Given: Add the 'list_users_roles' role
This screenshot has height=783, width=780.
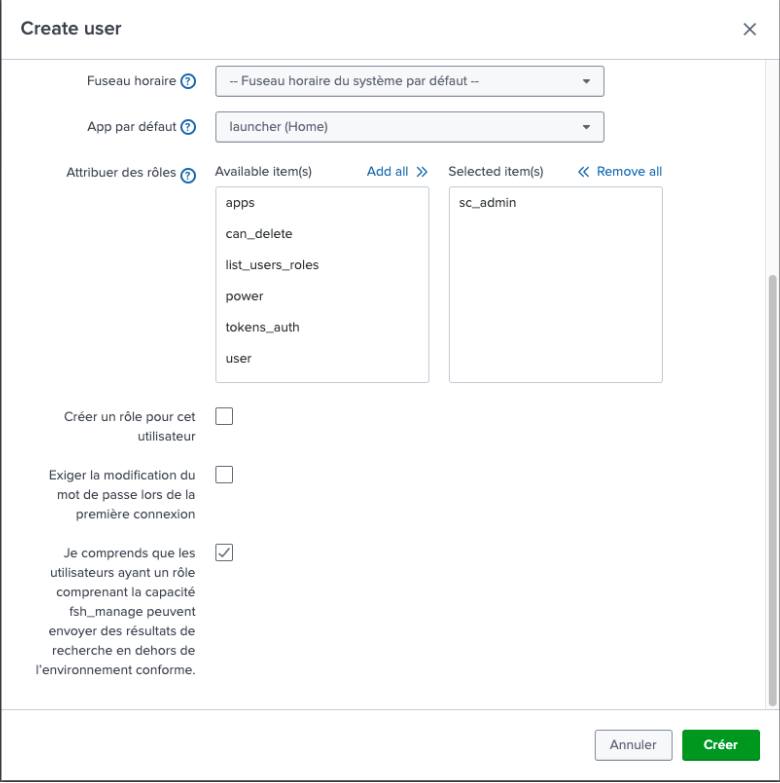Looking at the screenshot, I should (x=272, y=265).
